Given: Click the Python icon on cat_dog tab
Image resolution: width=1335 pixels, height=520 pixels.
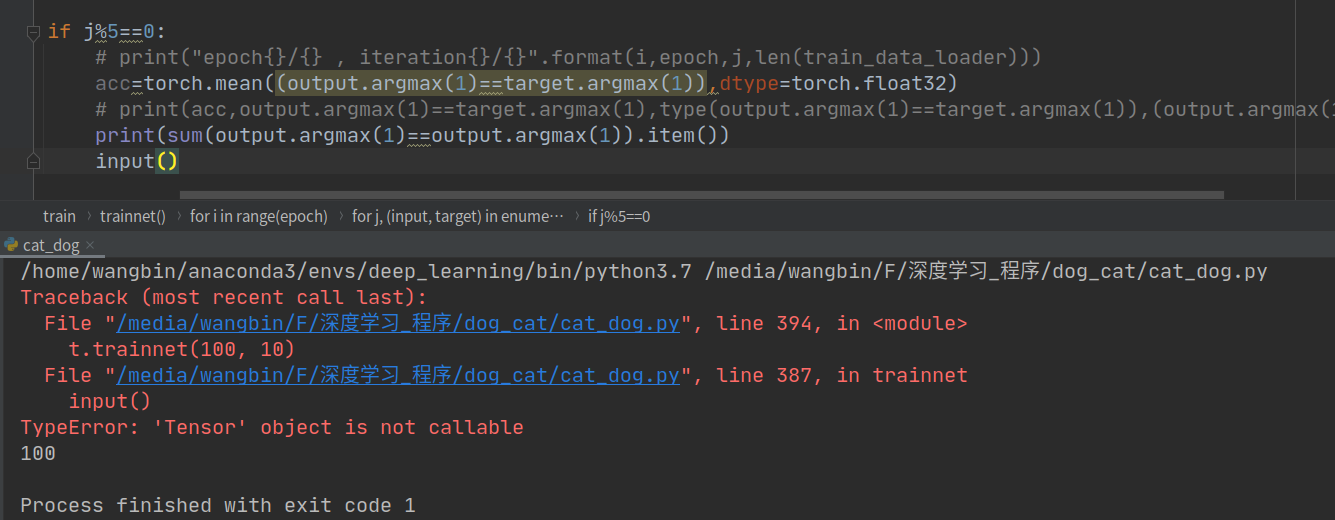Looking at the screenshot, I should pos(11,245).
